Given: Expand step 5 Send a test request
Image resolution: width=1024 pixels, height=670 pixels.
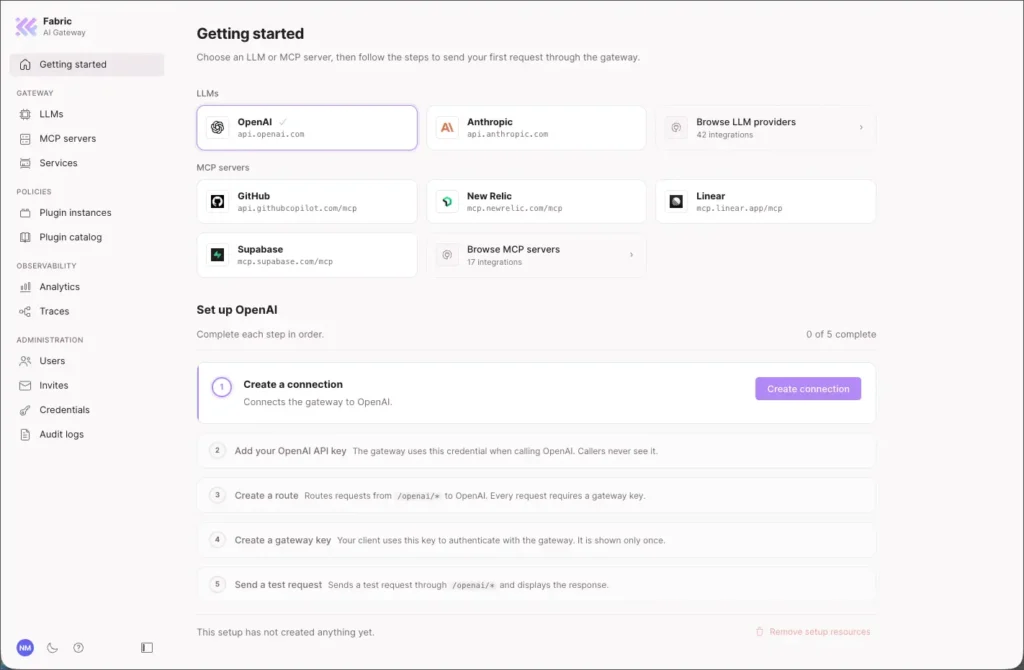Looking at the screenshot, I should click(x=536, y=584).
